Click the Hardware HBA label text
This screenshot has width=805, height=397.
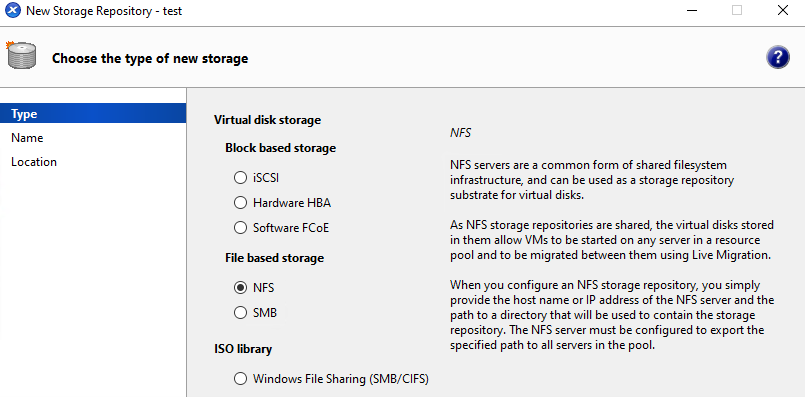(x=292, y=203)
